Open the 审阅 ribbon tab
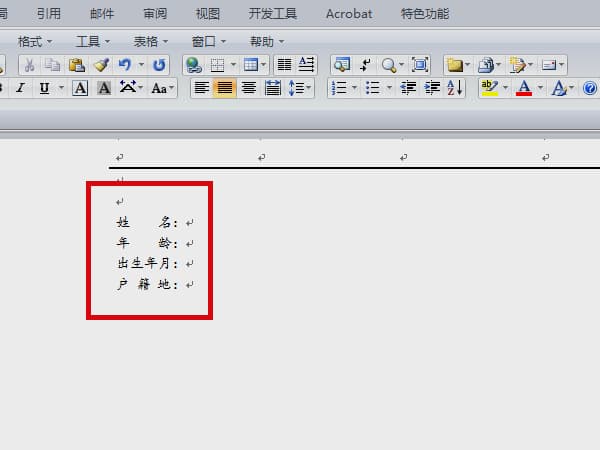The height and width of the screenshot is (450, 600). click(x=155, y=14)
